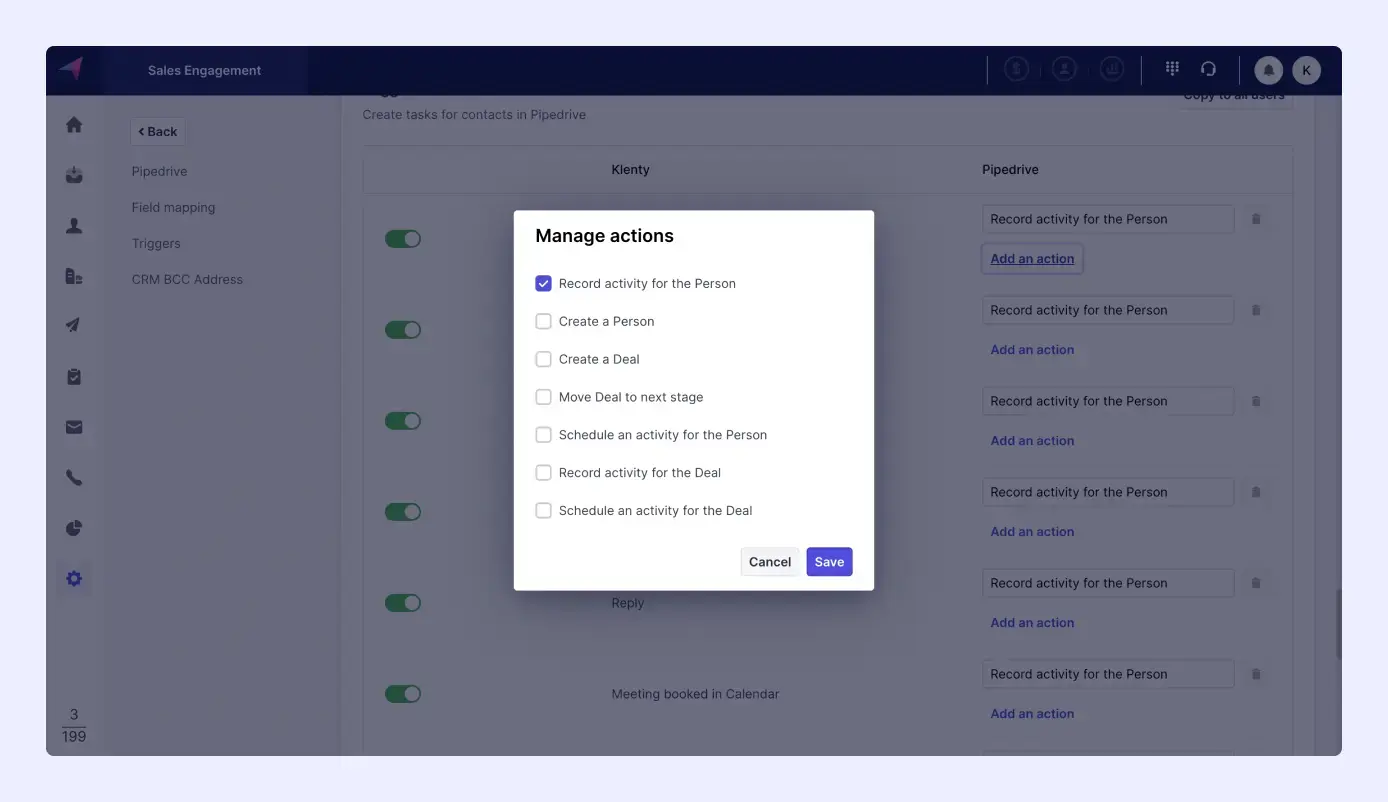Open the Tasks clipboard icon in the sidebar
This screenshot has height=802, width=1388.
[74, 377]
